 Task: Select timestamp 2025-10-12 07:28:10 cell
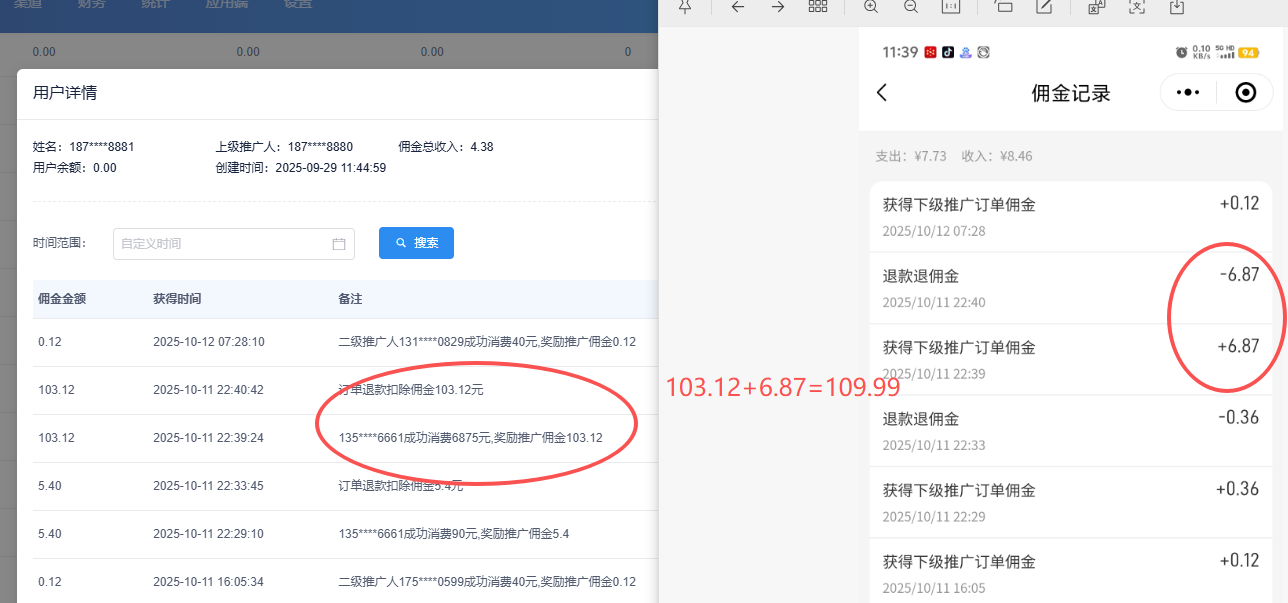click(208, 342)
